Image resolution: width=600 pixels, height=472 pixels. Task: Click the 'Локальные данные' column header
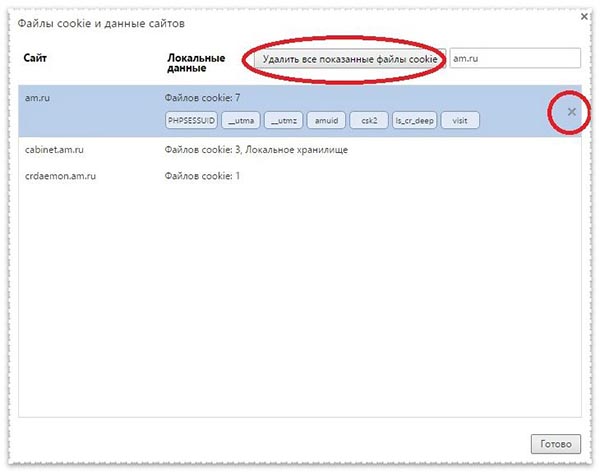tap(196, 63)
